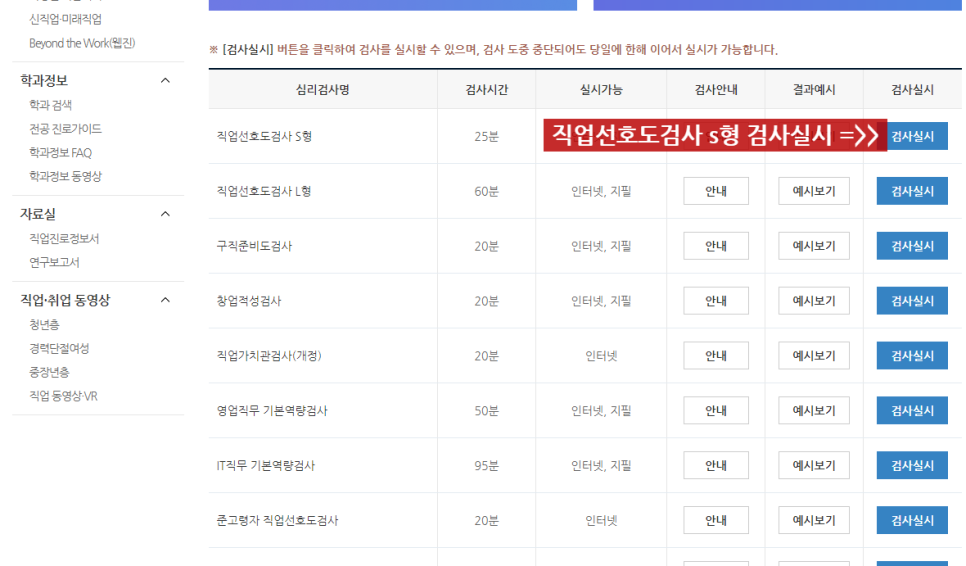
Task: Open 학과정보 FAQ link
Action: (60, 153)
